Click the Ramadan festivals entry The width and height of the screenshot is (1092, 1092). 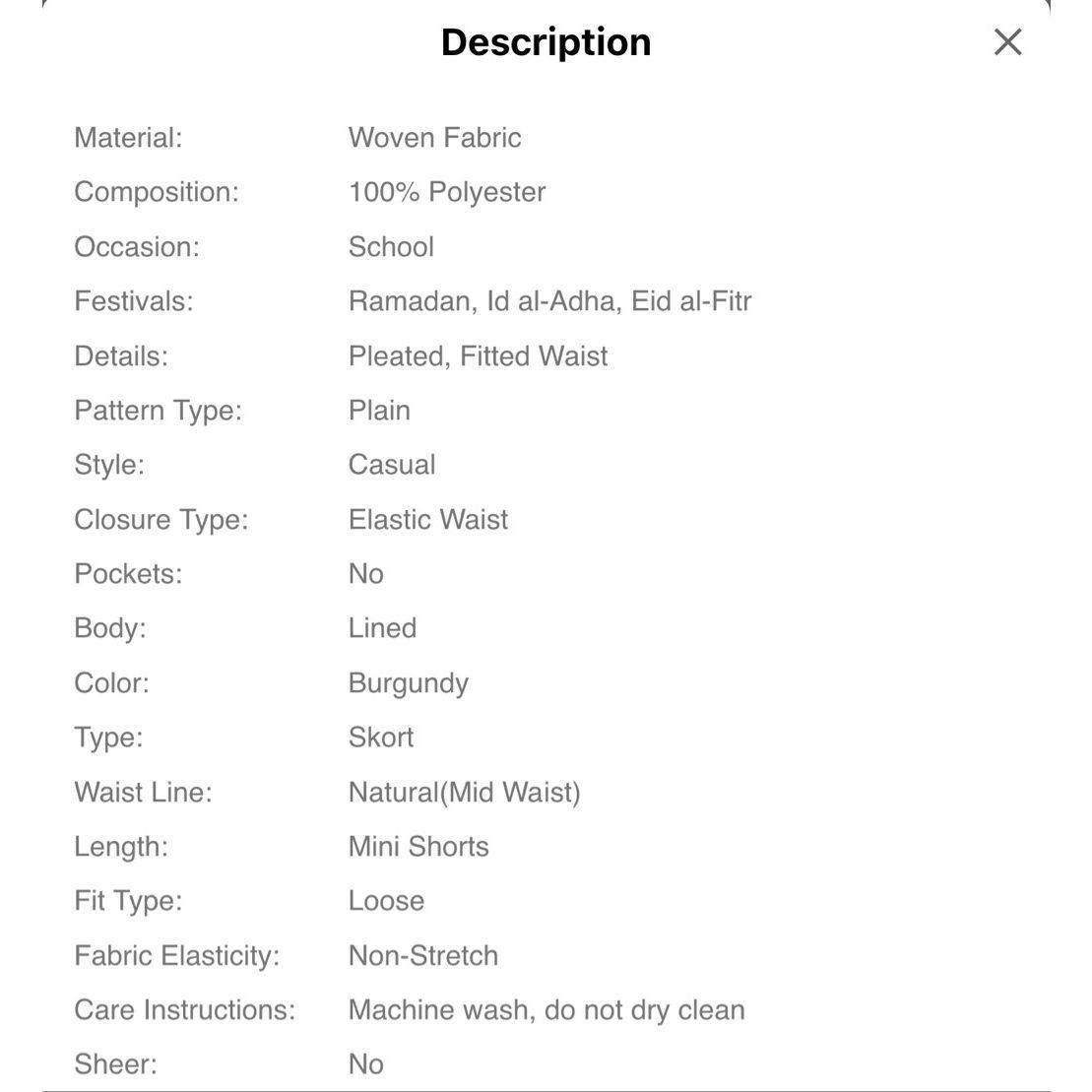tap(413, 301)
